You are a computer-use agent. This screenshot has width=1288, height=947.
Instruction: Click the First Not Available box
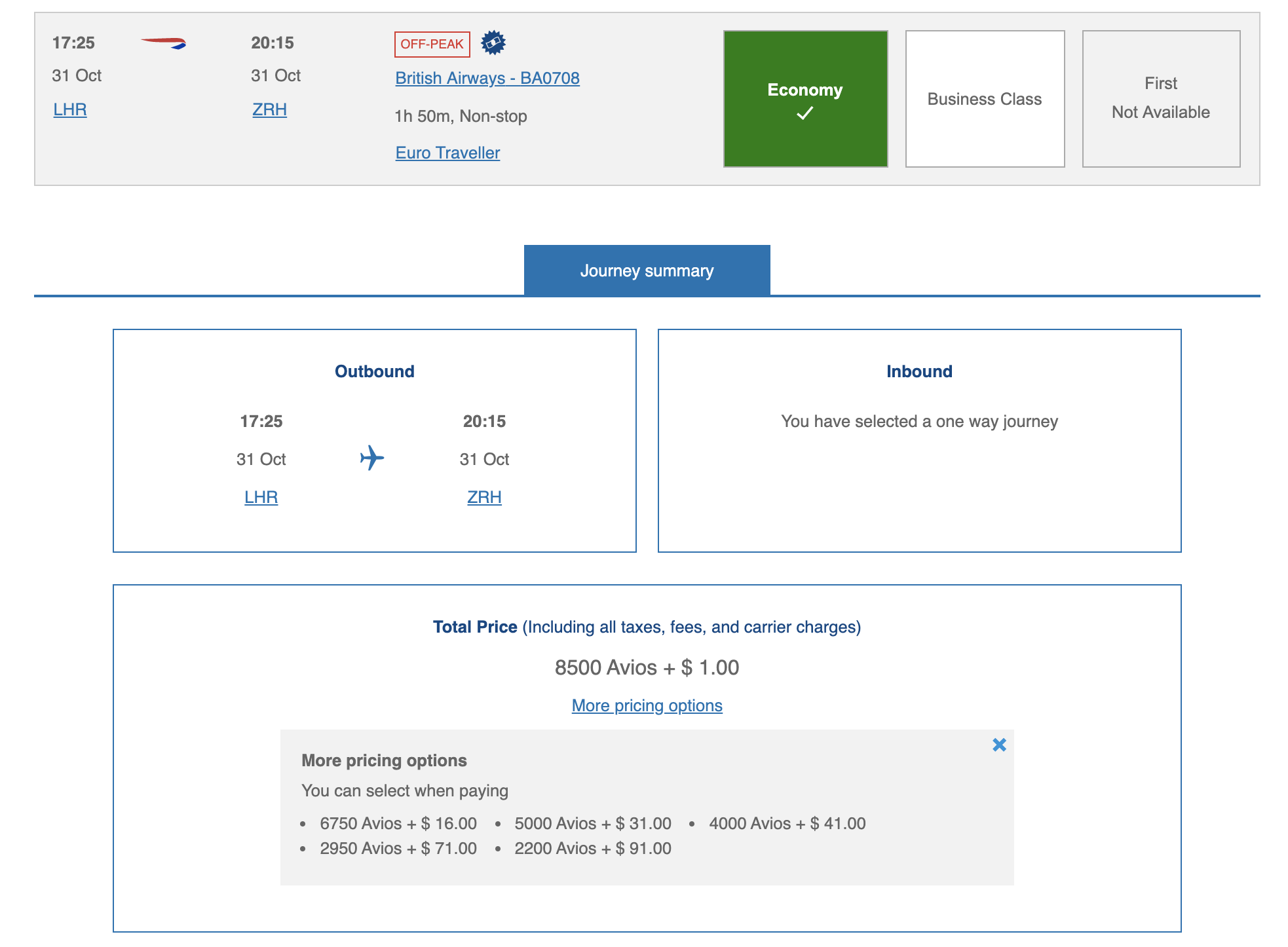click(1160, 99)
